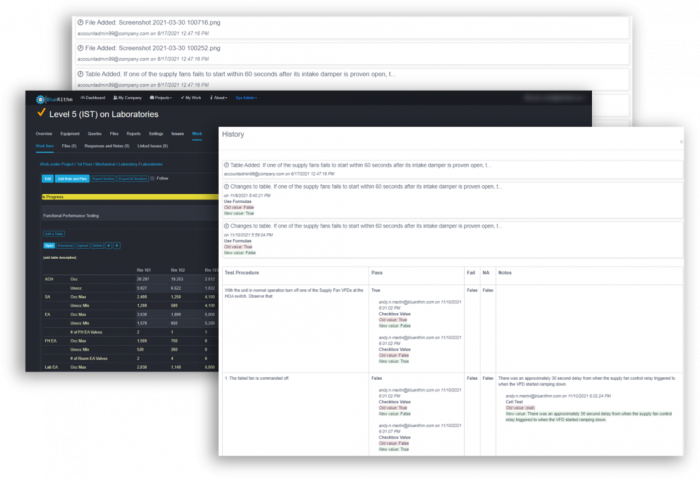The image size is (700, 479).
Task: Click clock icon on 11/6/2021 Changes to table entry
Action: (226, 187)
